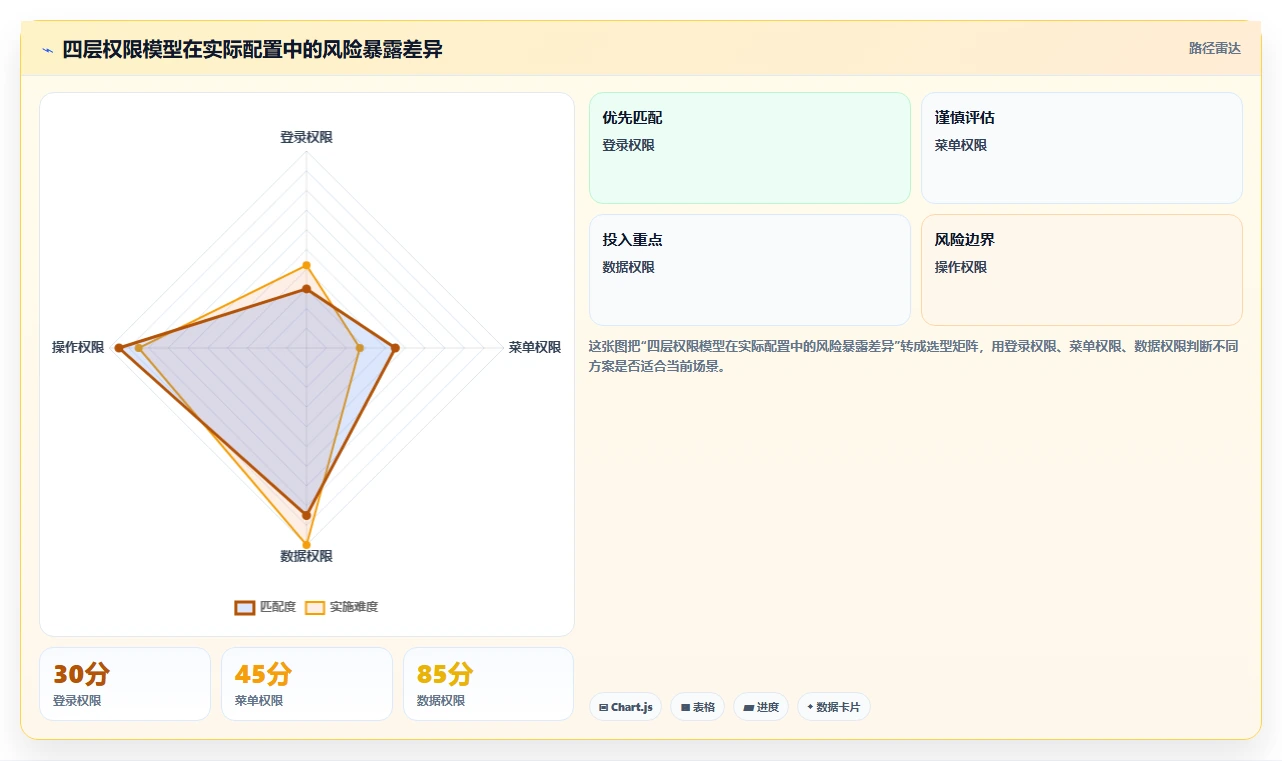Click the chart title 四层权限模型在实际配置中的风险暴露差异

252,49
